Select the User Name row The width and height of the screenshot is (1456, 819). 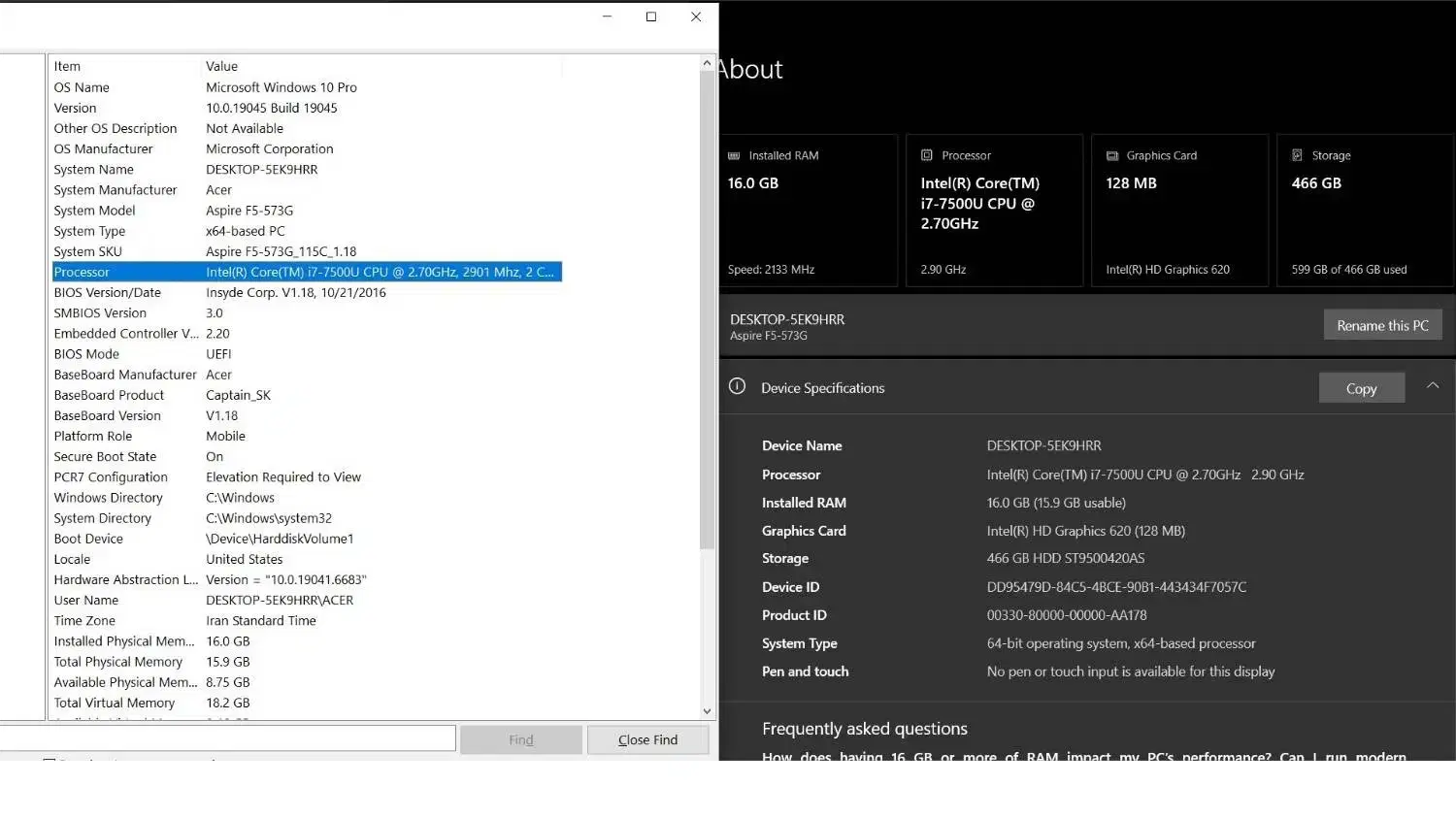click(307, 600)
